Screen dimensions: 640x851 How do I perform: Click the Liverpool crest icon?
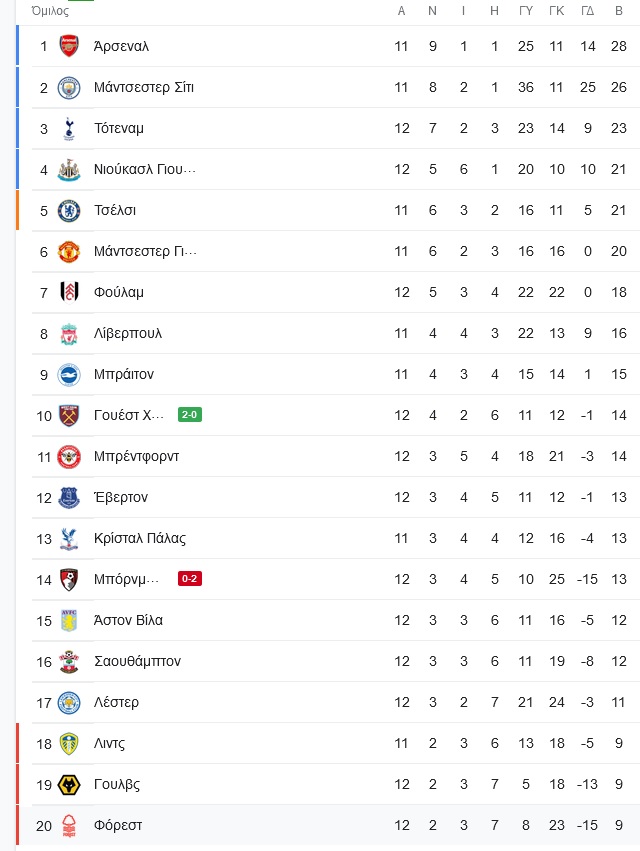pyautogui.click(x=69, y=334)
